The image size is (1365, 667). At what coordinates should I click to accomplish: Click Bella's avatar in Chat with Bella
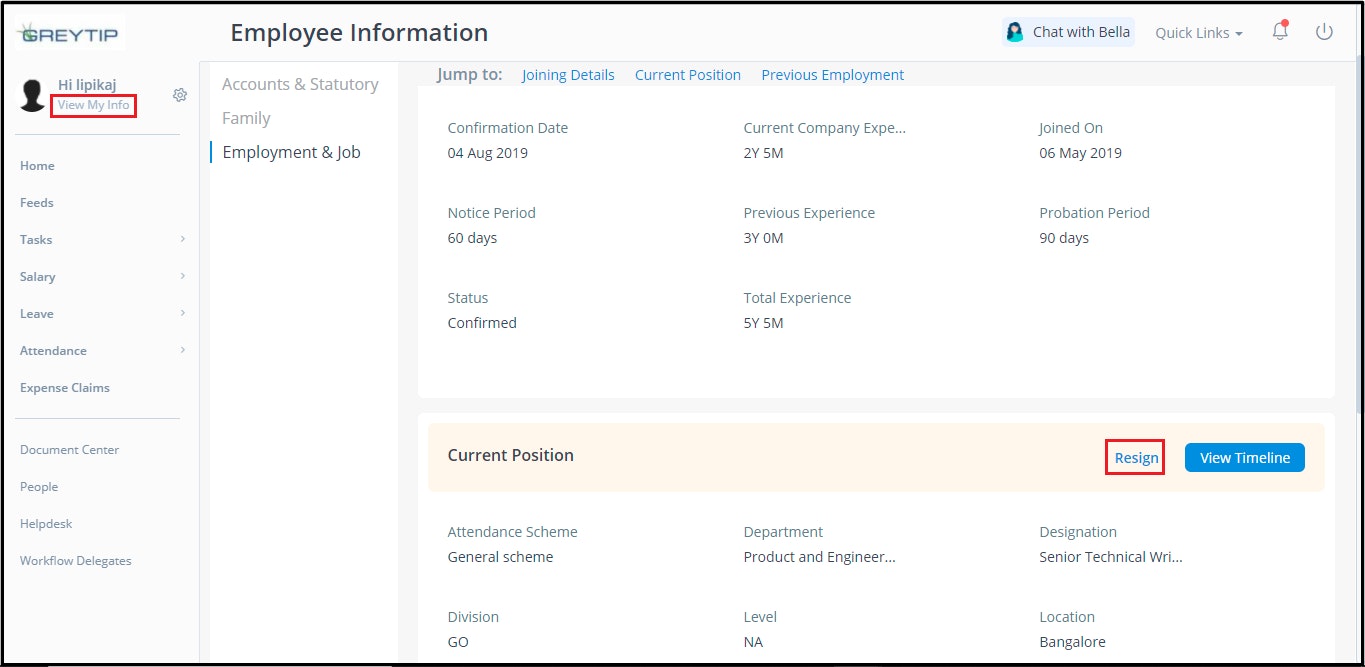[1013, 31]
